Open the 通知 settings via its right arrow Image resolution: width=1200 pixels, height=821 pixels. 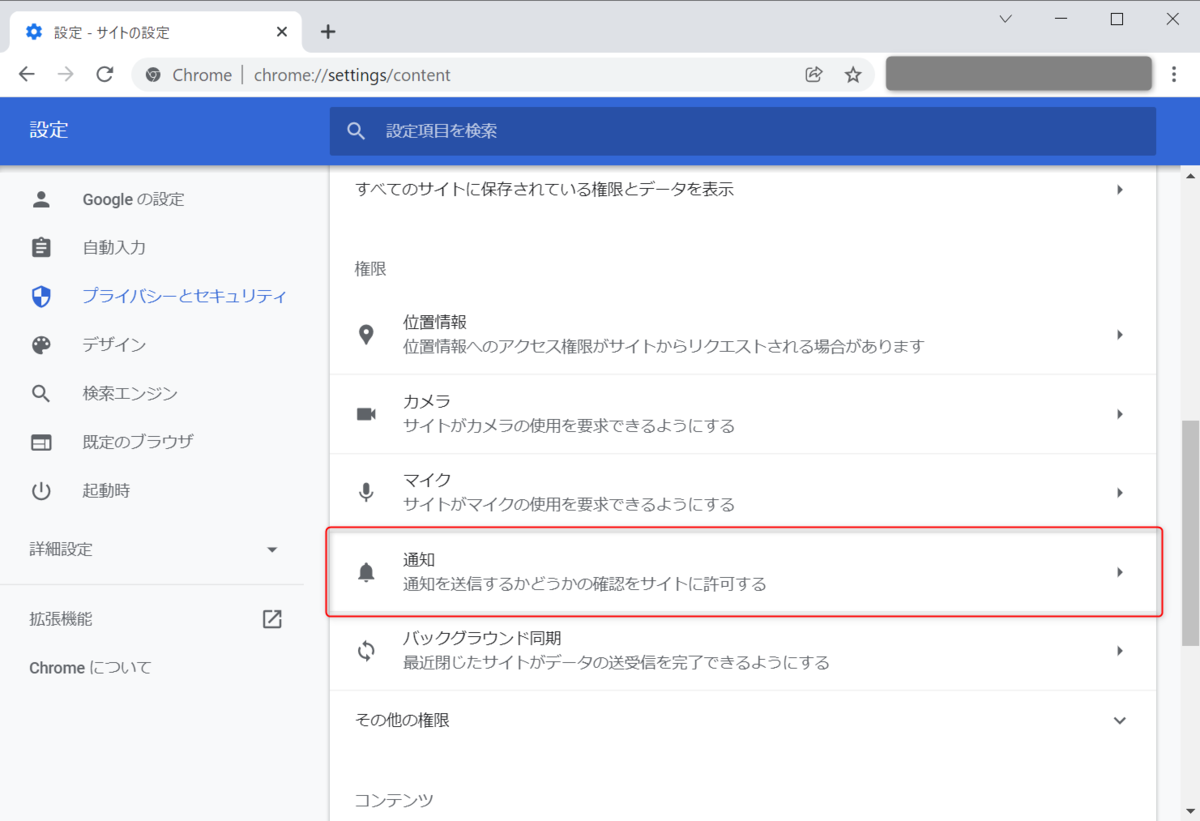point(1119,571)
